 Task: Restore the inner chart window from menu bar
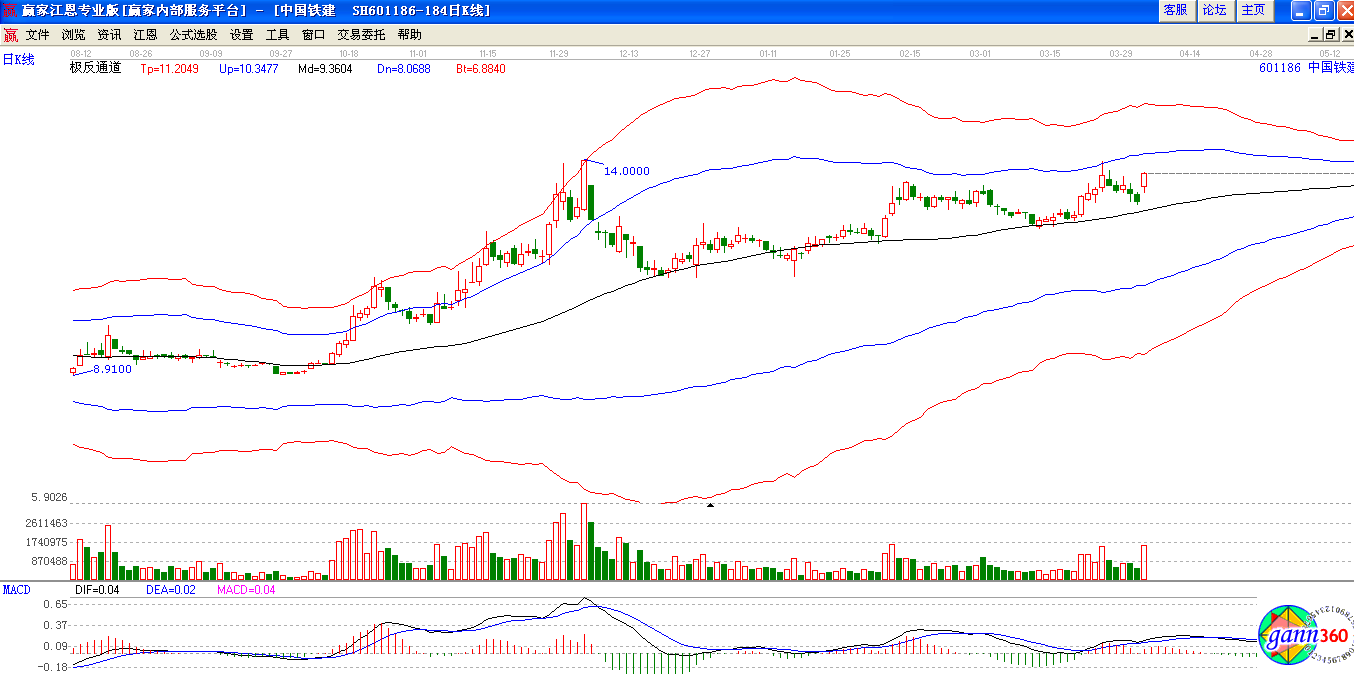(1330, 34)
